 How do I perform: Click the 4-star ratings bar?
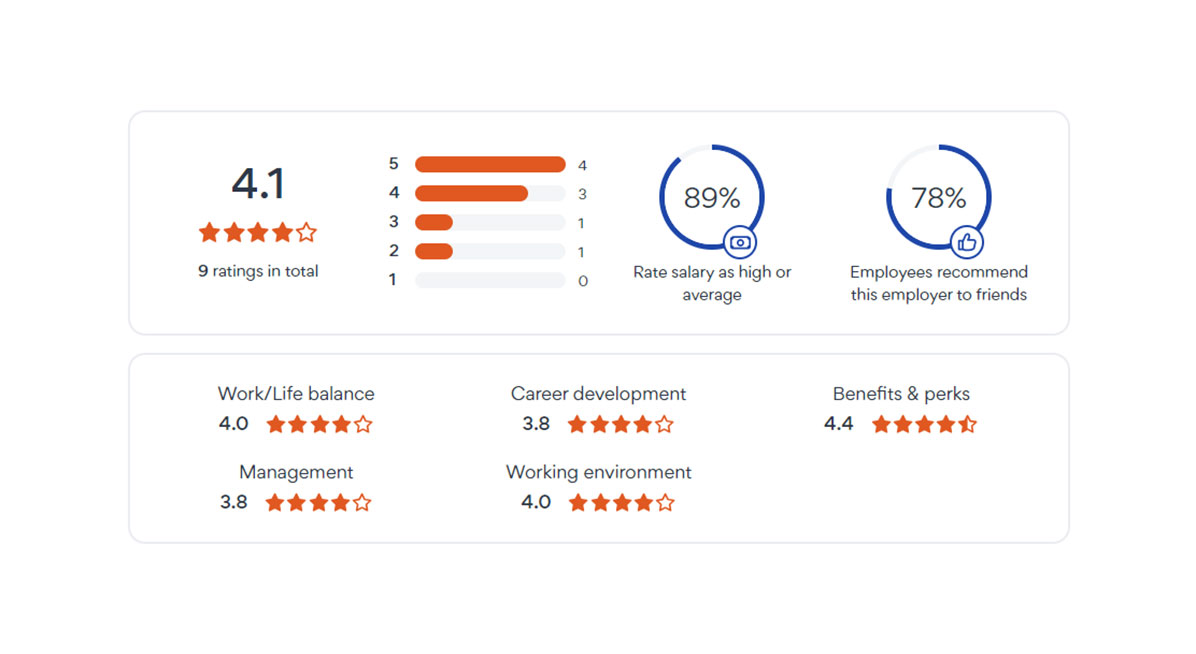490,193
